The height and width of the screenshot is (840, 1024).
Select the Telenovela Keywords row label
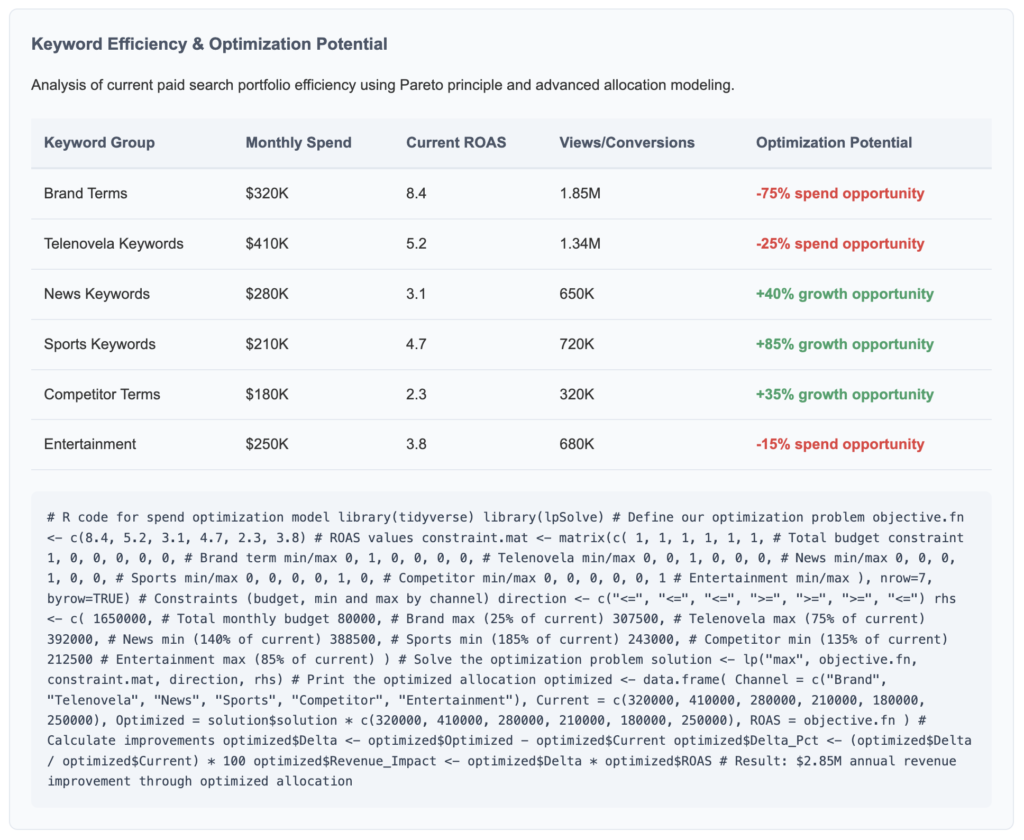coord(113,243)
